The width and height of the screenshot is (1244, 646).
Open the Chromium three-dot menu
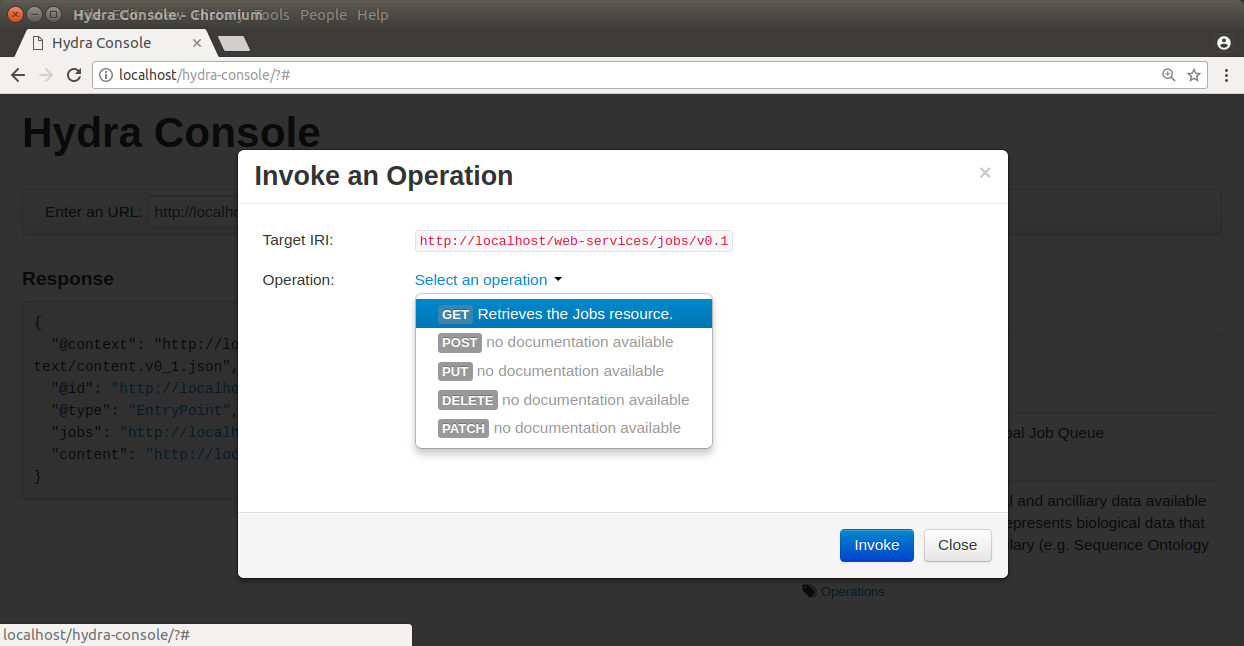1226,75
